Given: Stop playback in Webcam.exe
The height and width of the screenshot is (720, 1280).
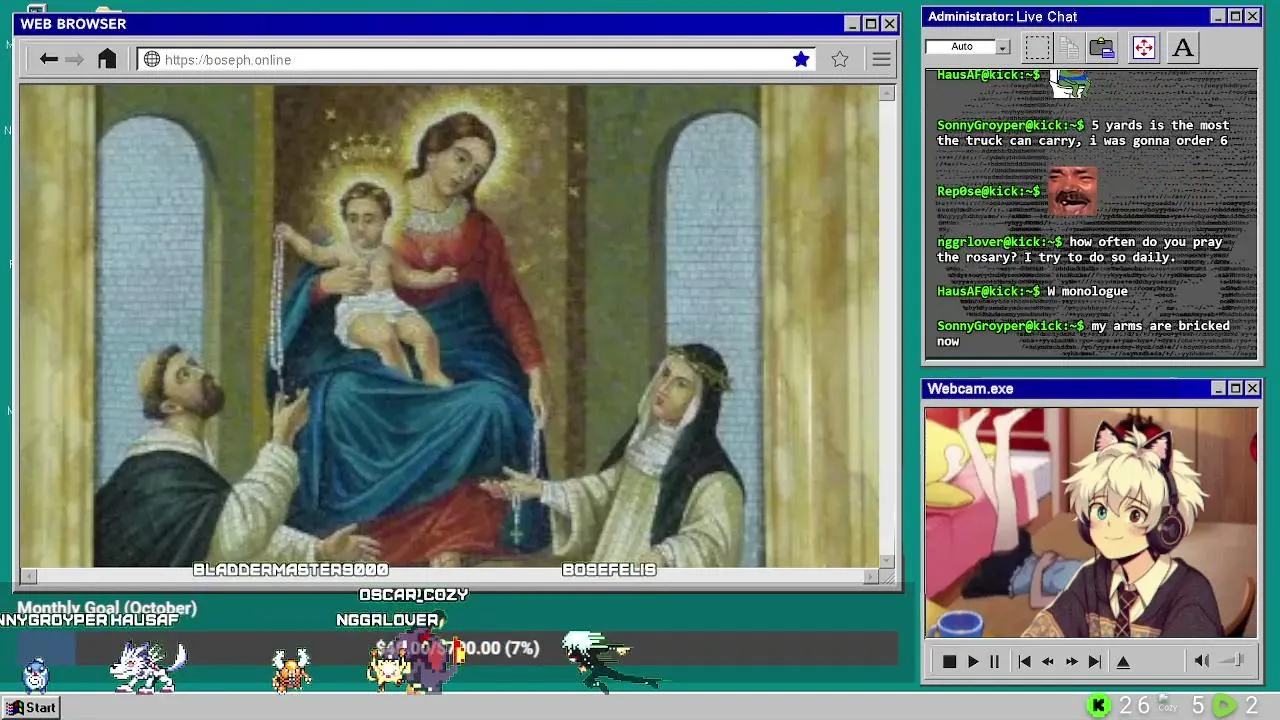Looking at the screenshot, I should (950, 661).
